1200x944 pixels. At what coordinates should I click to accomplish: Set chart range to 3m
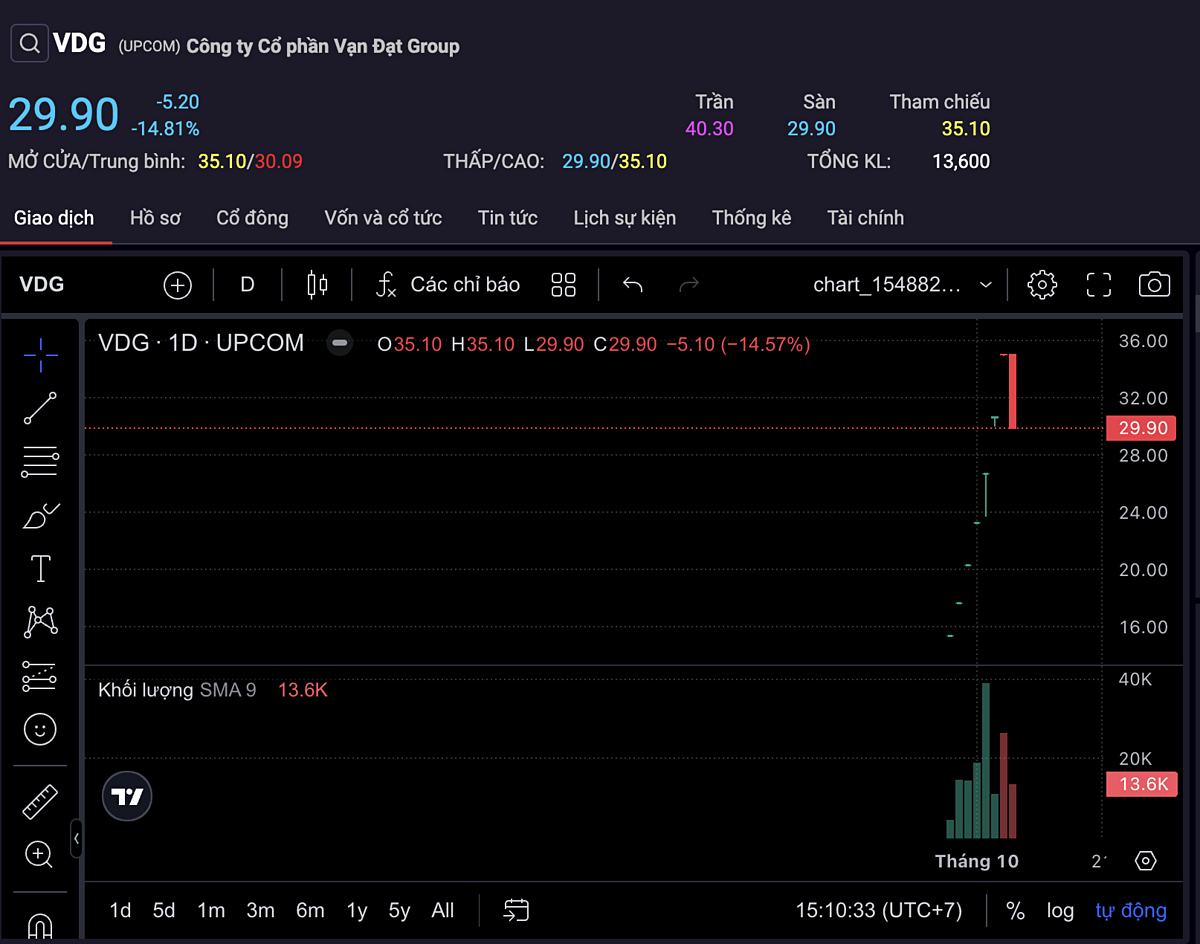click(x=260, y=911)
